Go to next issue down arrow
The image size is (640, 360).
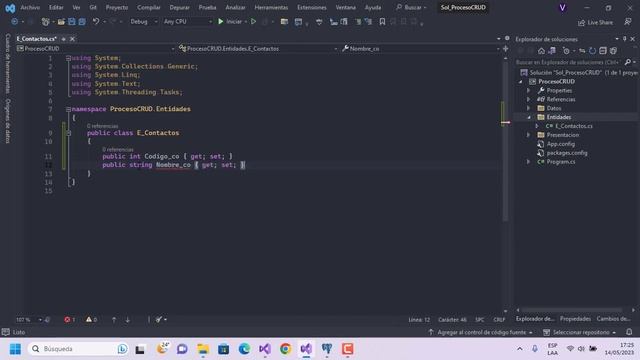coord(127,320)
